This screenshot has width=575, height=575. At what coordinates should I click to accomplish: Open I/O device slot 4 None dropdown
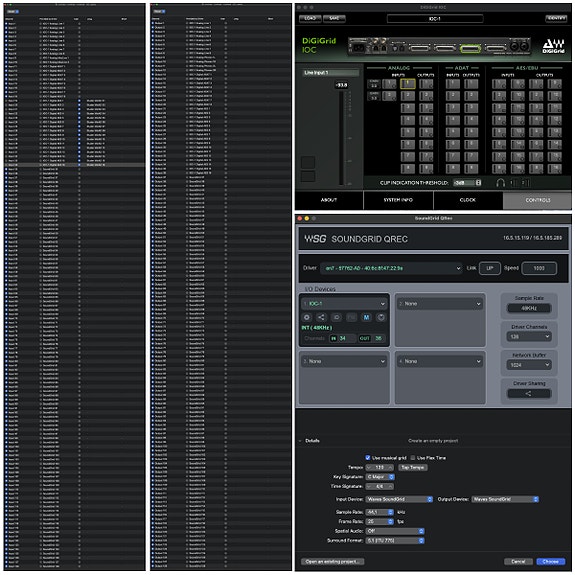click(440, 361)
